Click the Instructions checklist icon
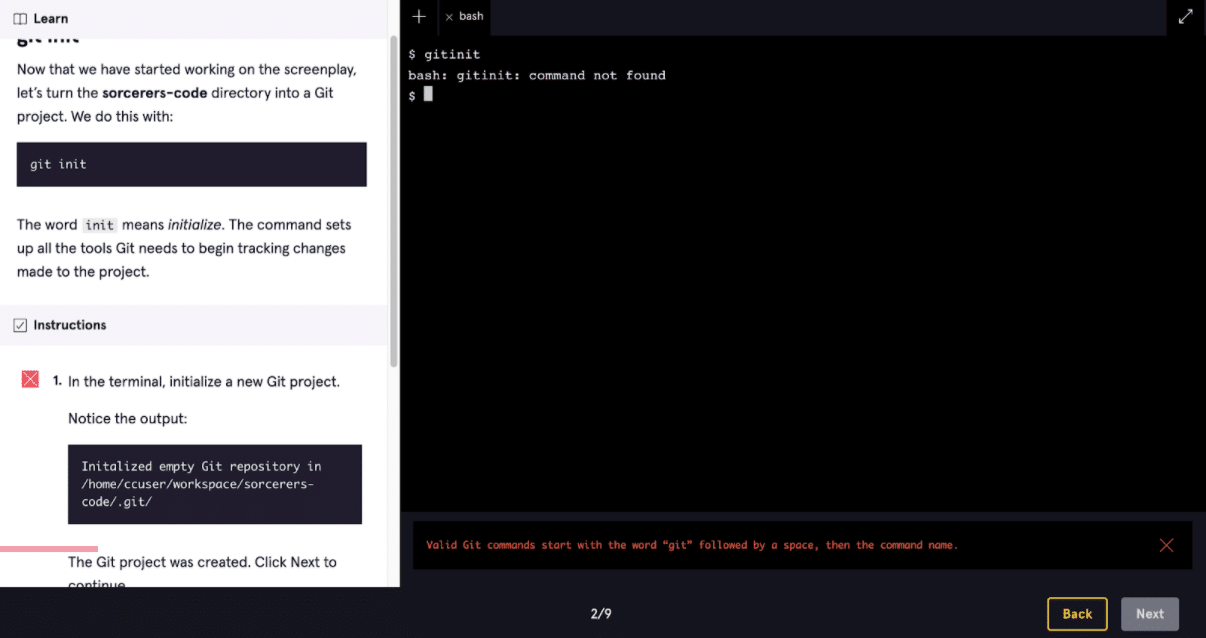Screen dimensions: 1206x638 (x=20, y=325)
